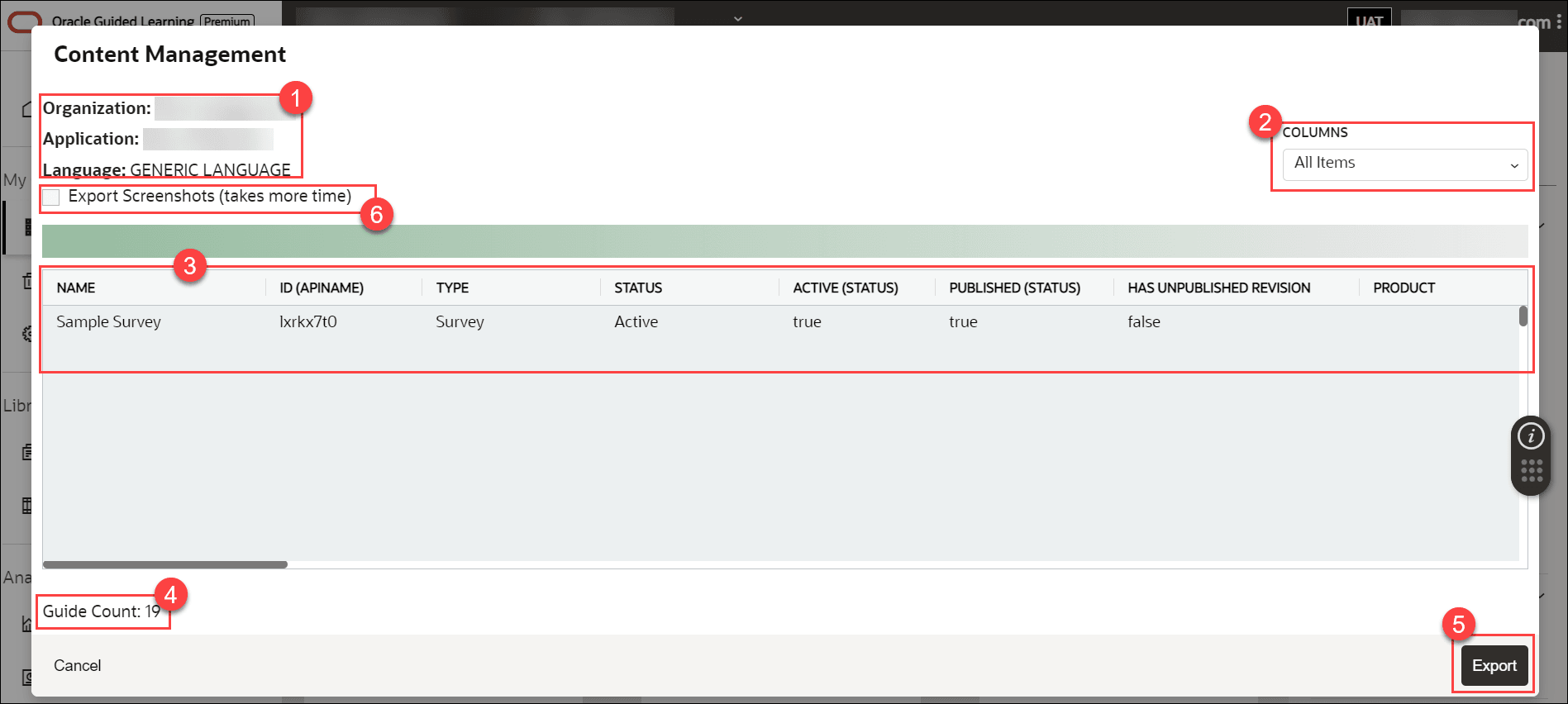The image size is (1568, 704).
Task: Click the green progress bar
Action: point(784,240)
